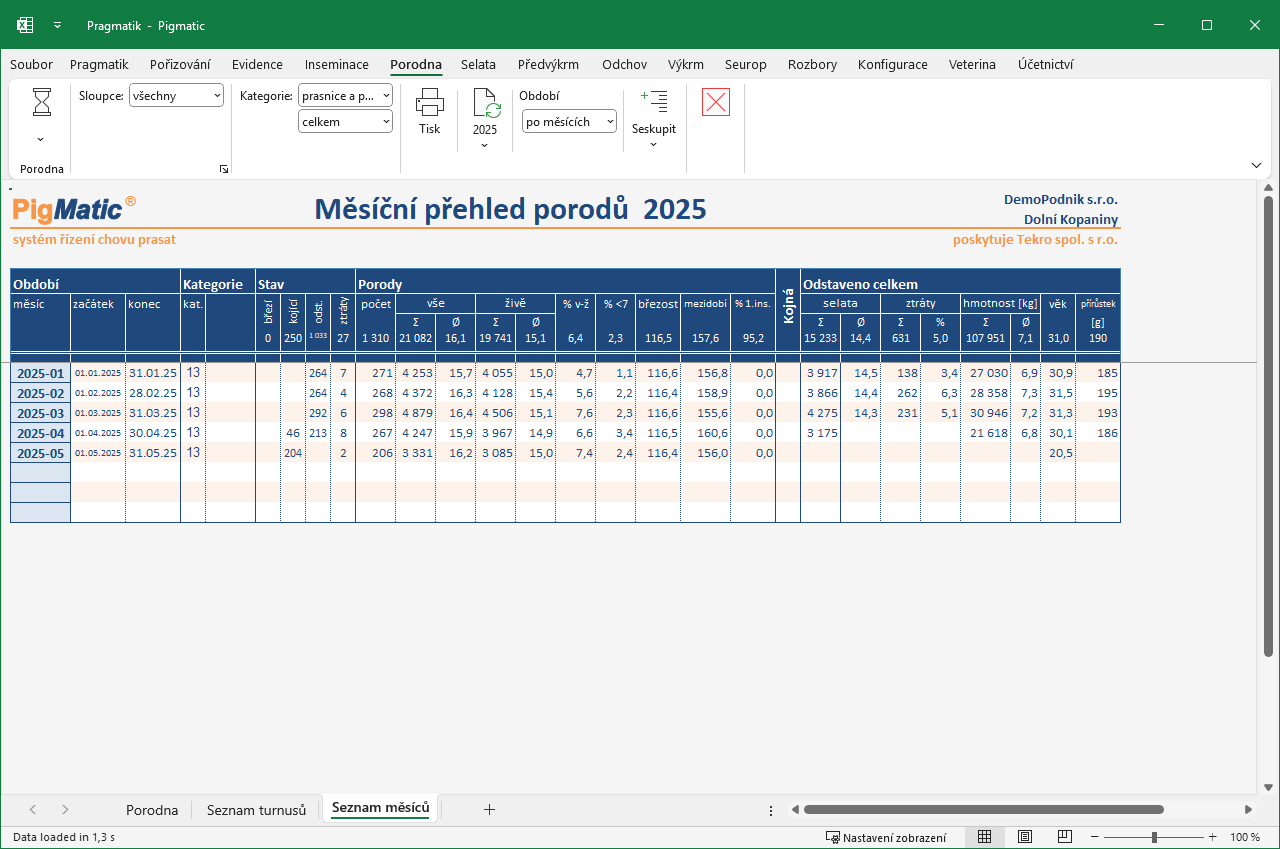This screenshot has width=1280, height=849.
Task: Select the 2025-01 month cell
Action: point(40,373)
